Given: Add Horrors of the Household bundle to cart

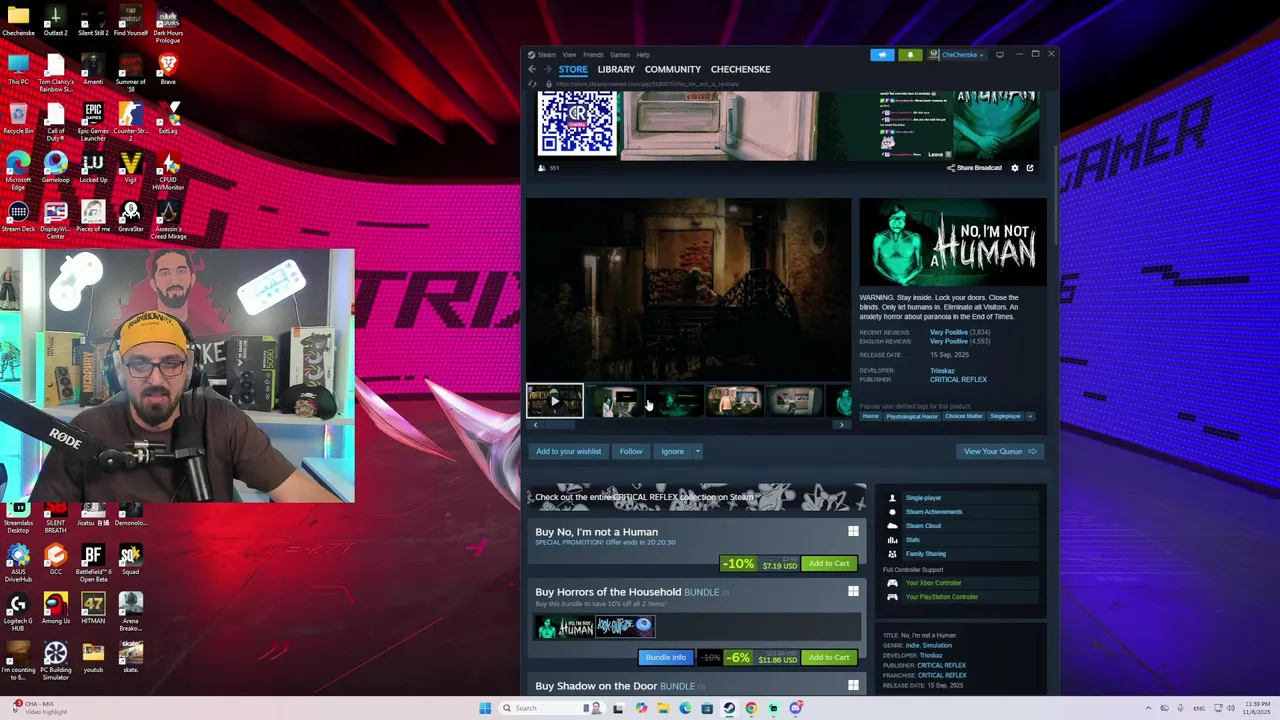Looking at the screenshot, I should [829, 657].
